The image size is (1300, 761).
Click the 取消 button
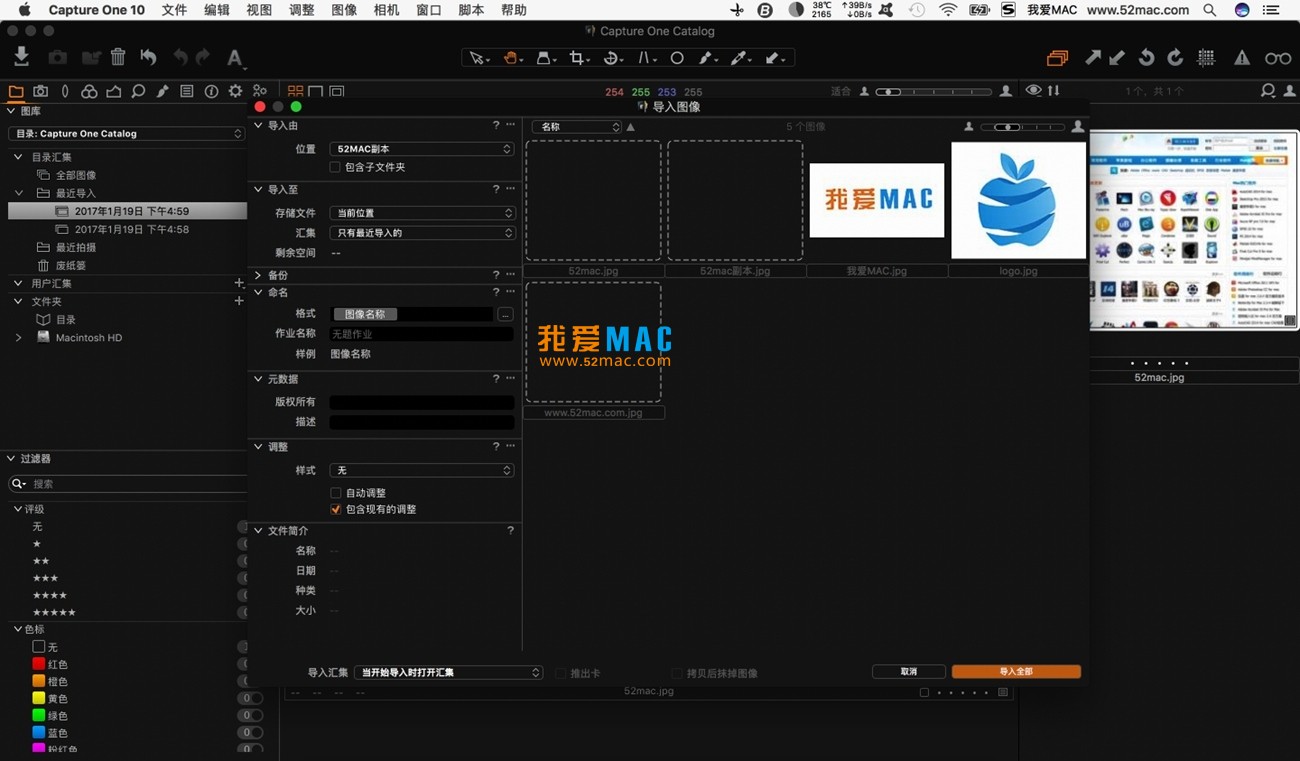[908, 672]
